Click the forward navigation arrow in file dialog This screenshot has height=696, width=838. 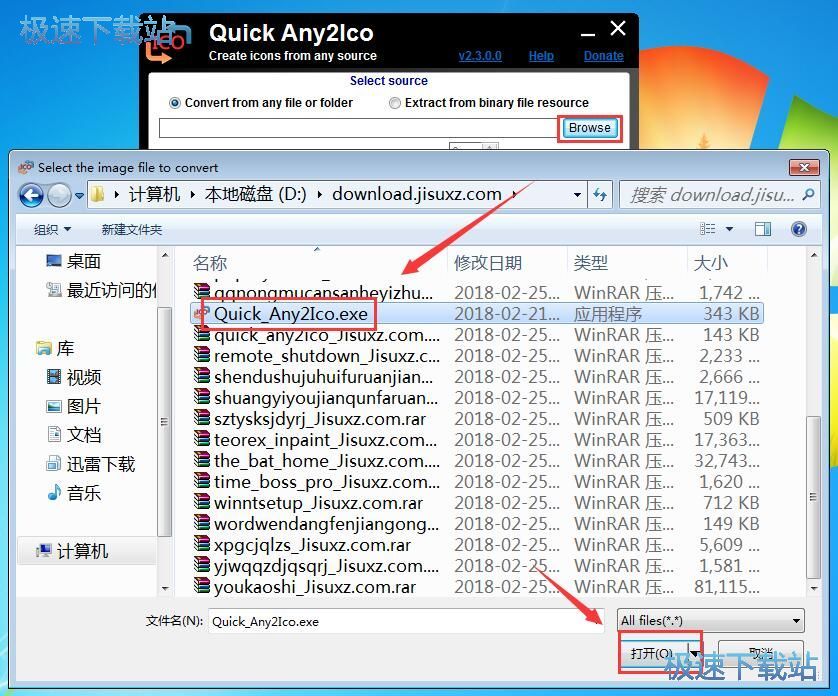pyautogui.click(x=59, y=195)
